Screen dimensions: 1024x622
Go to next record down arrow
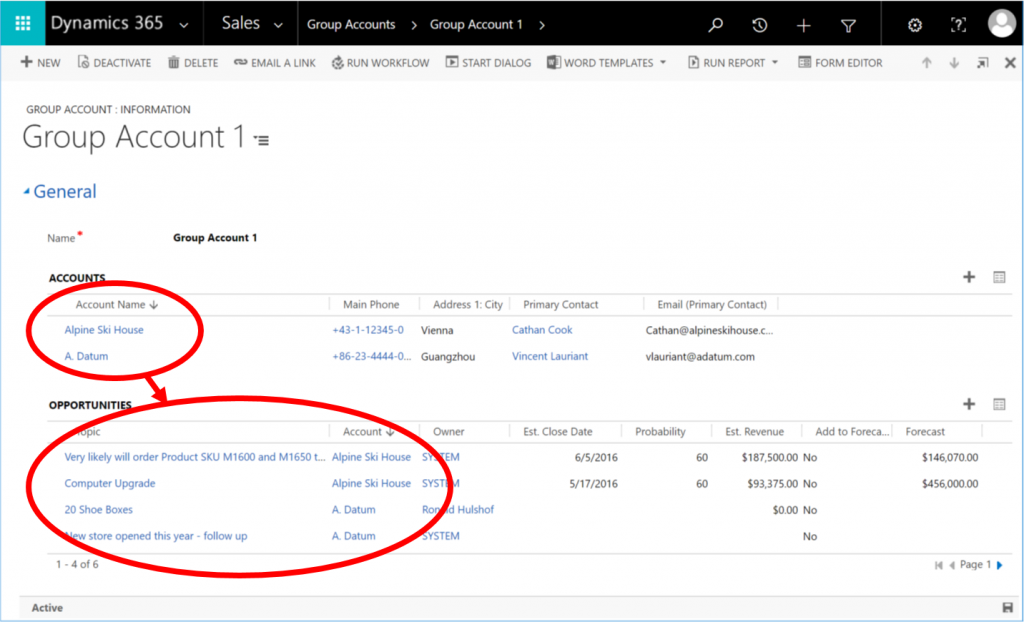954,63
